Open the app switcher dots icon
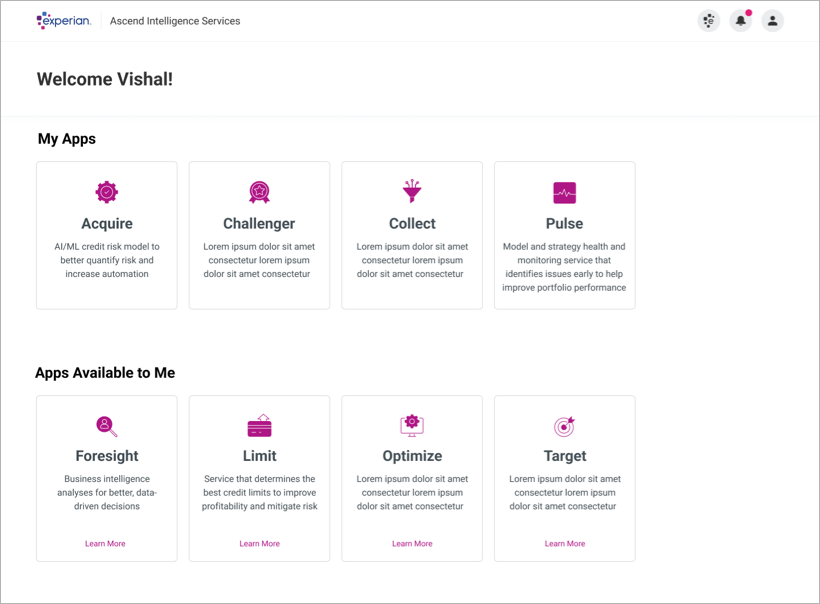The height and width of the screenshot is (604, 820). (709, 20)
